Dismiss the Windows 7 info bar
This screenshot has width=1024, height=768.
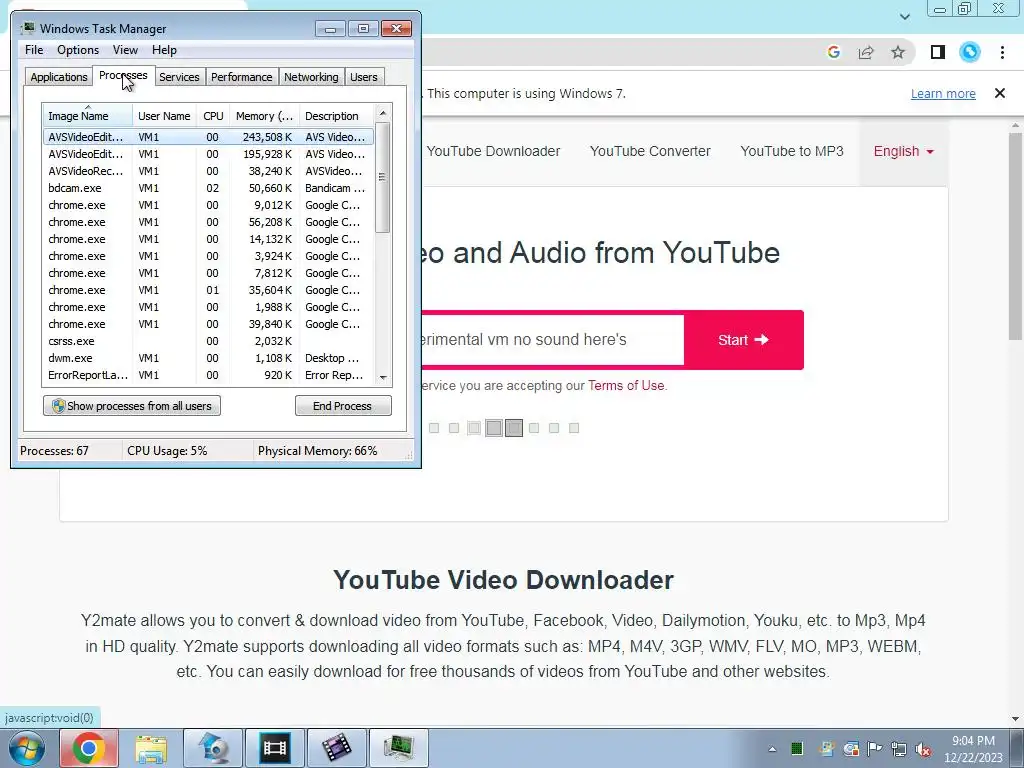coord(1000,93)
